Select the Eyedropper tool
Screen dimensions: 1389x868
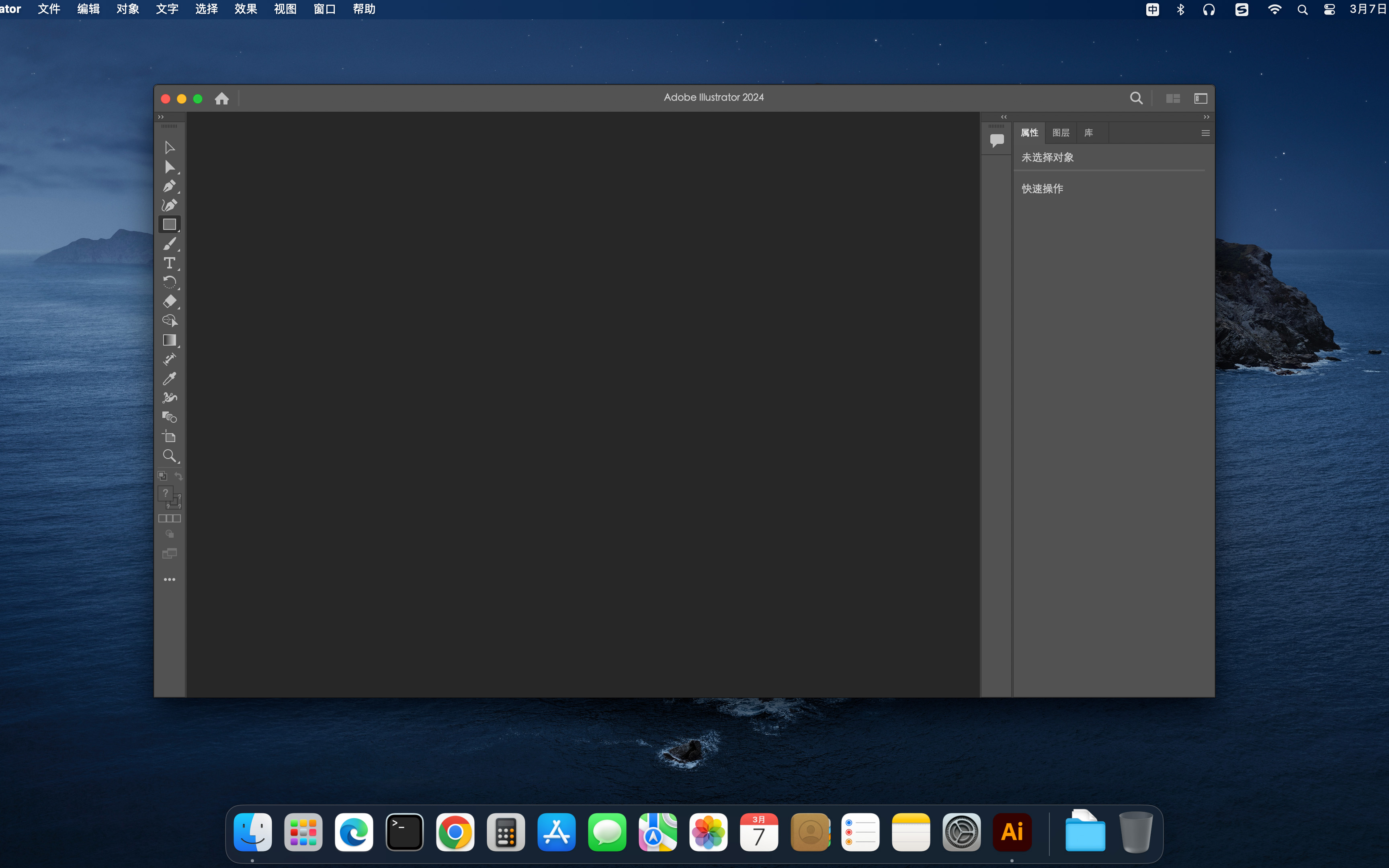tap(170, 378)
